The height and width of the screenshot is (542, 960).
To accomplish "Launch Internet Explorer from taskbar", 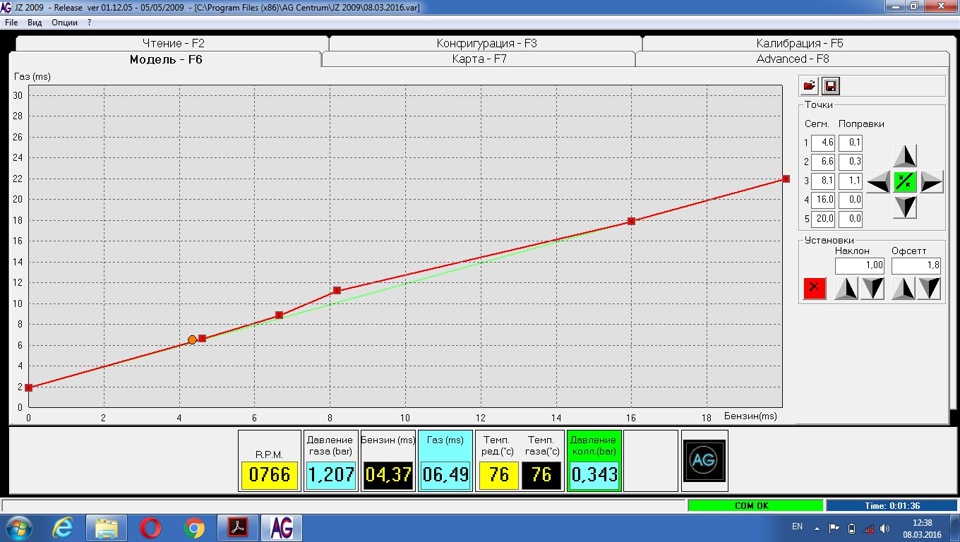I will click(62, 527).
